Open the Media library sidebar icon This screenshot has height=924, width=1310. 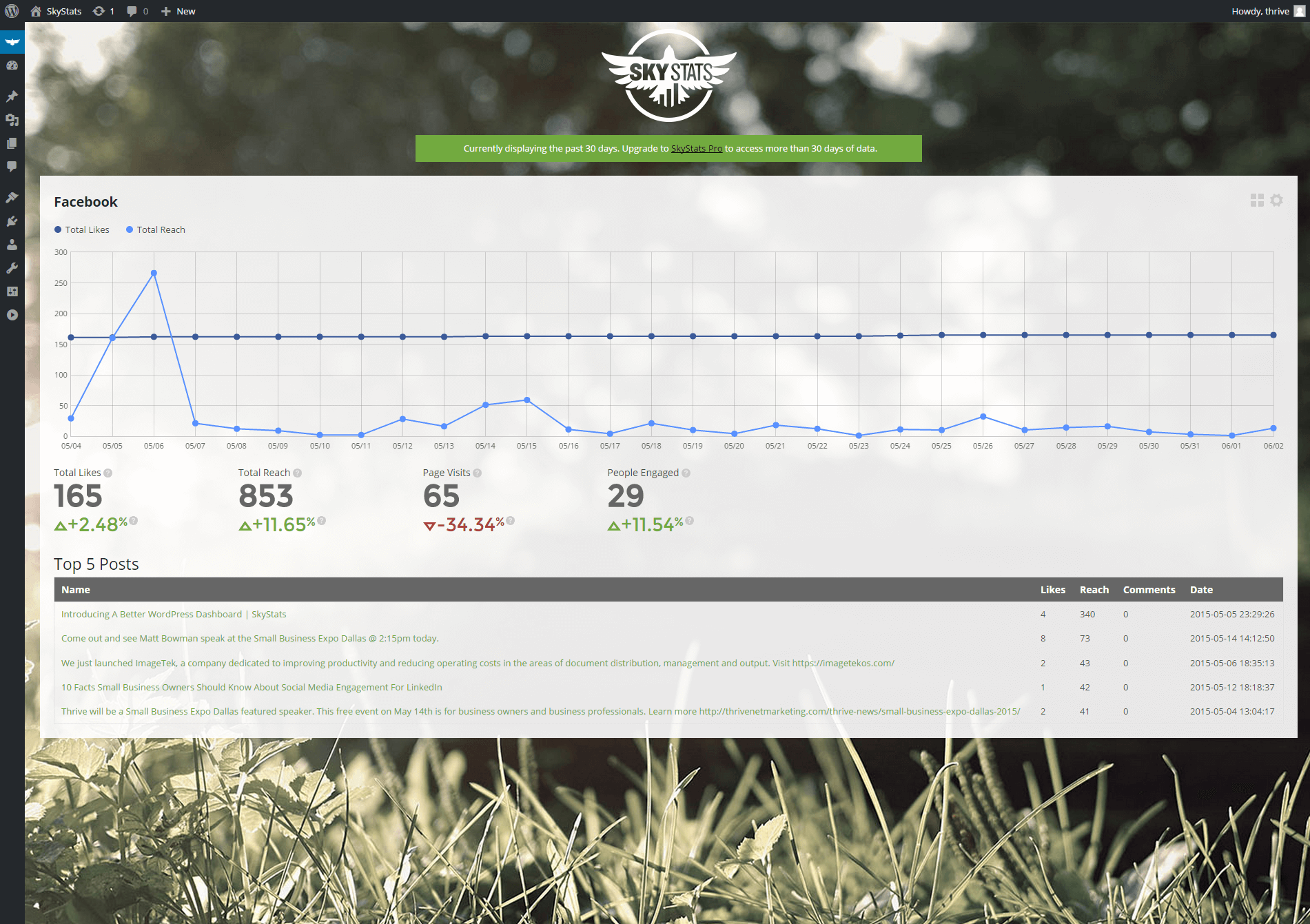pos(12,120)
